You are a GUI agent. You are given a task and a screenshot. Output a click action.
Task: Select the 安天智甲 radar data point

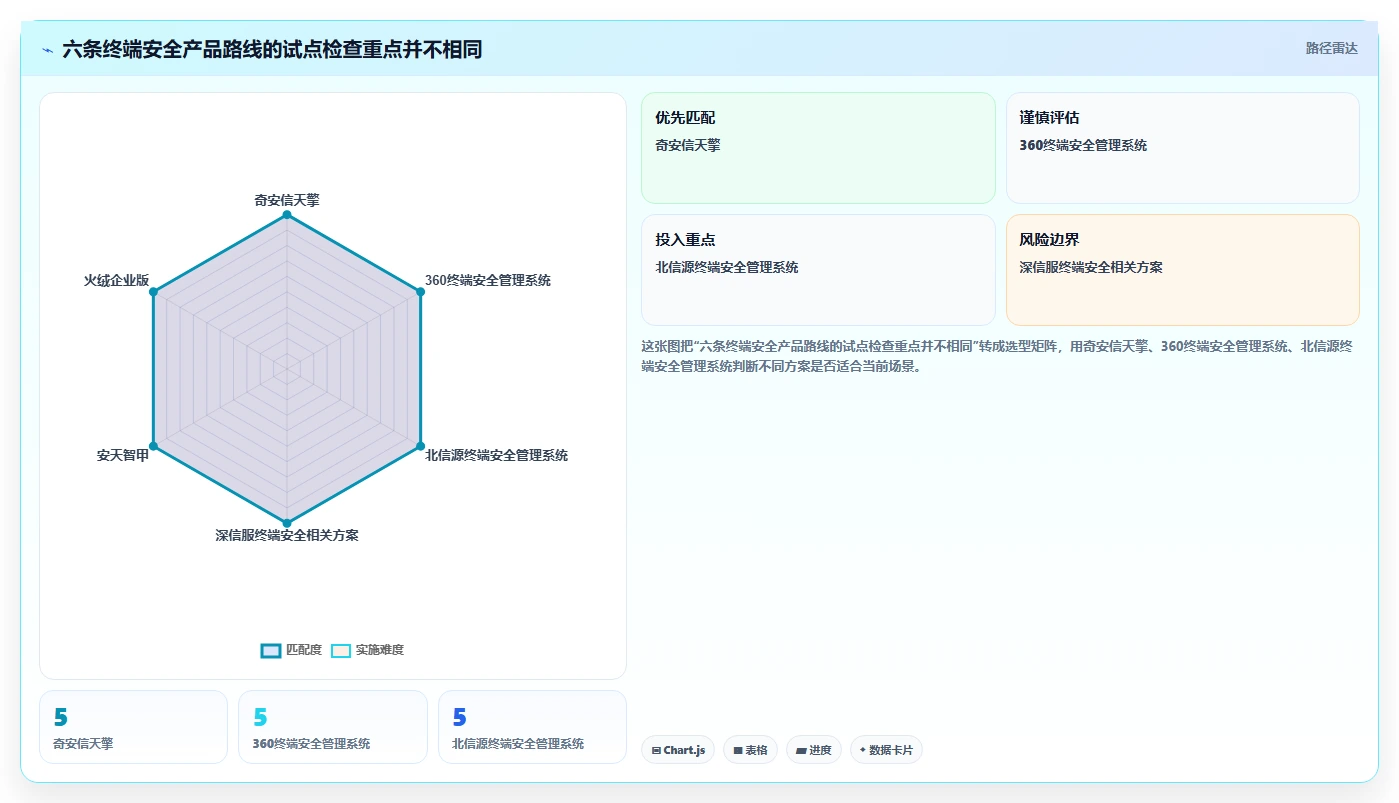point(153,446)
